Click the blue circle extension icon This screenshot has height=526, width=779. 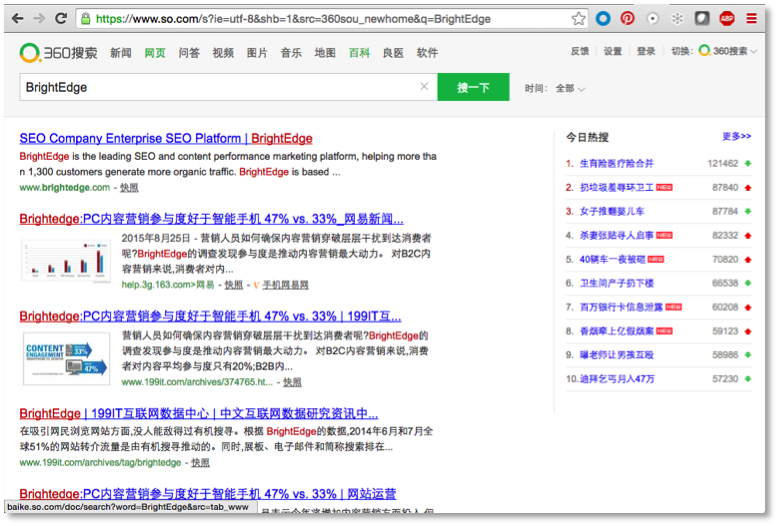(x=603, y=19)
